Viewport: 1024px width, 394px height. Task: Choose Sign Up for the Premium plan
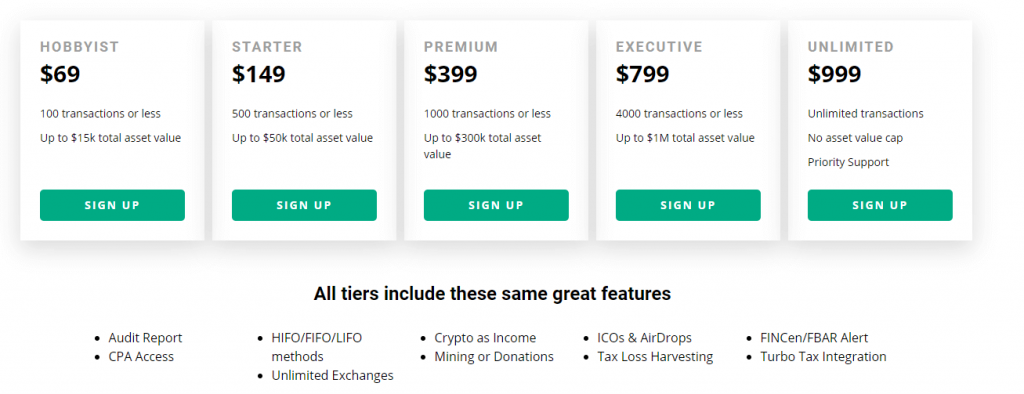496,205
